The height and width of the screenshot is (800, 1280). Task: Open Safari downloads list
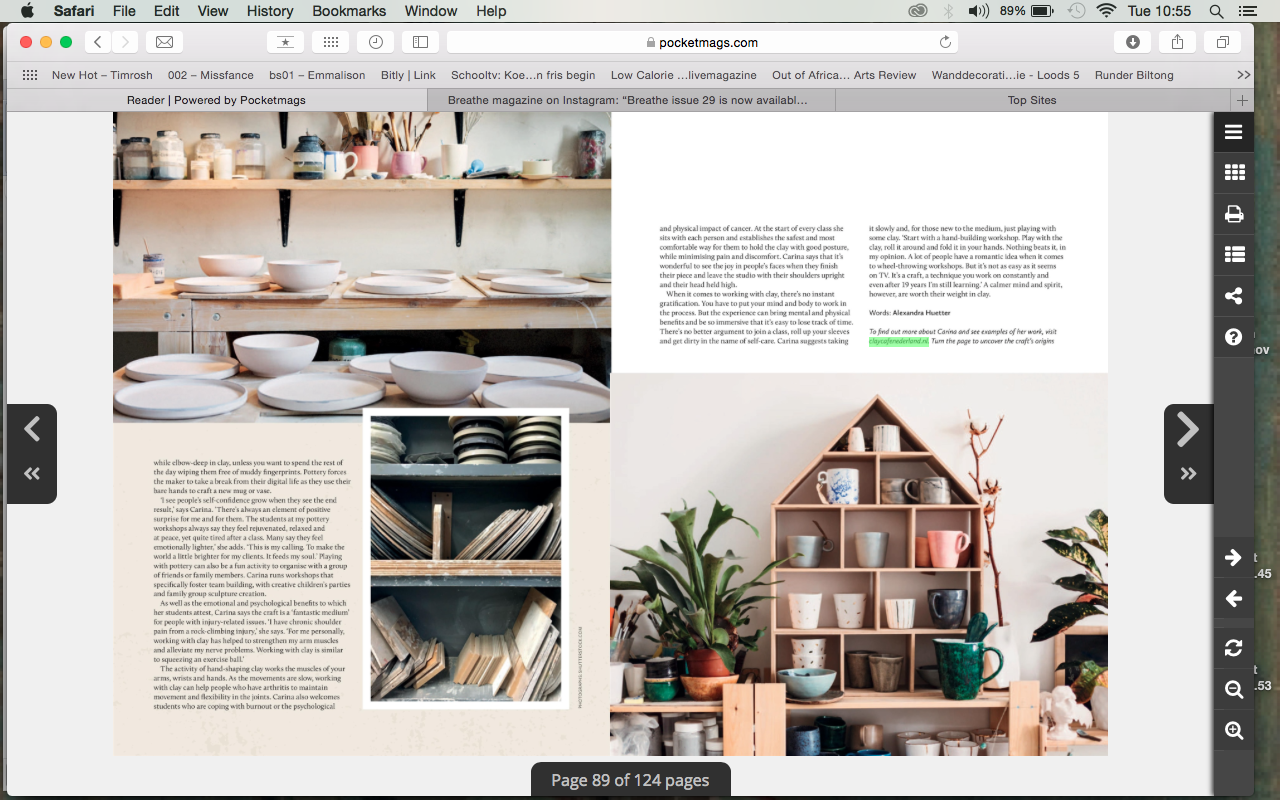[x=1132, y=42]
